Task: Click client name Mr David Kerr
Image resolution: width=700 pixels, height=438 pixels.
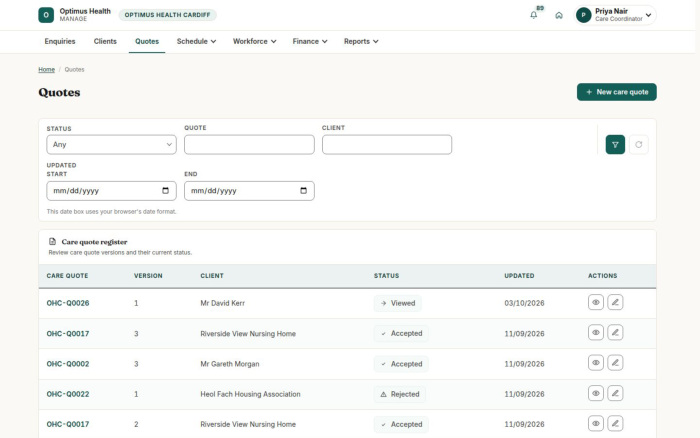Action: (x=222, y=303)
